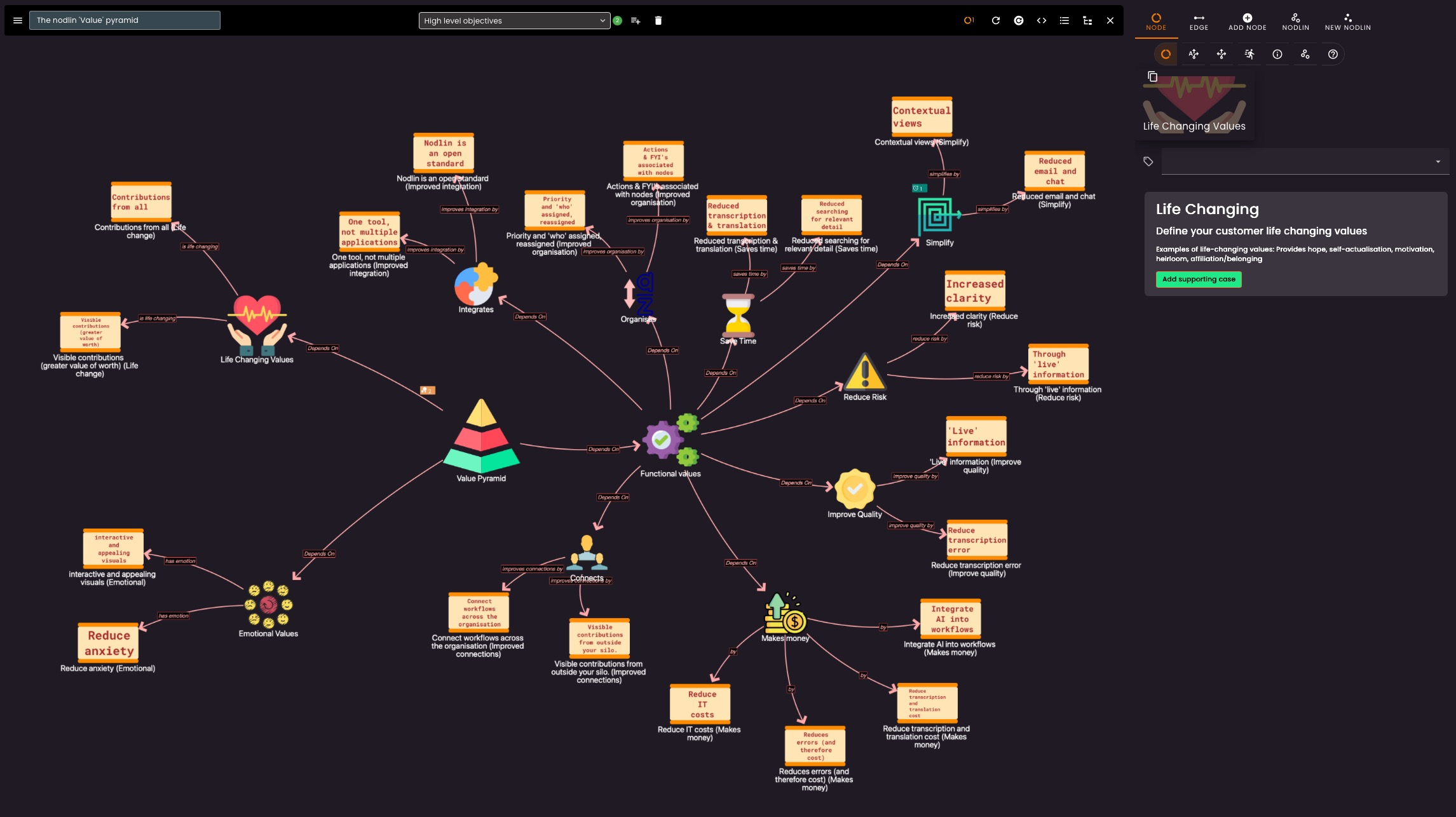This screenshot has height=817, width=1456.
Task: Open the info circle icon in node toolbar
Action: pos(1277,55)
